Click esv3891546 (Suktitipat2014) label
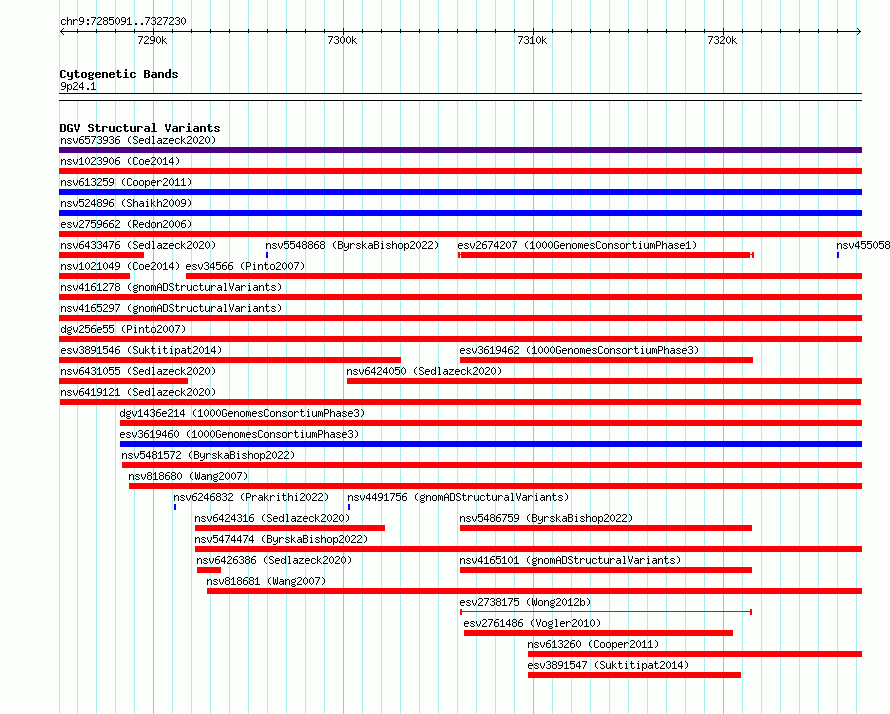This screenshot has height=714, width=890. pyautogui.click(x=141, y=350)
